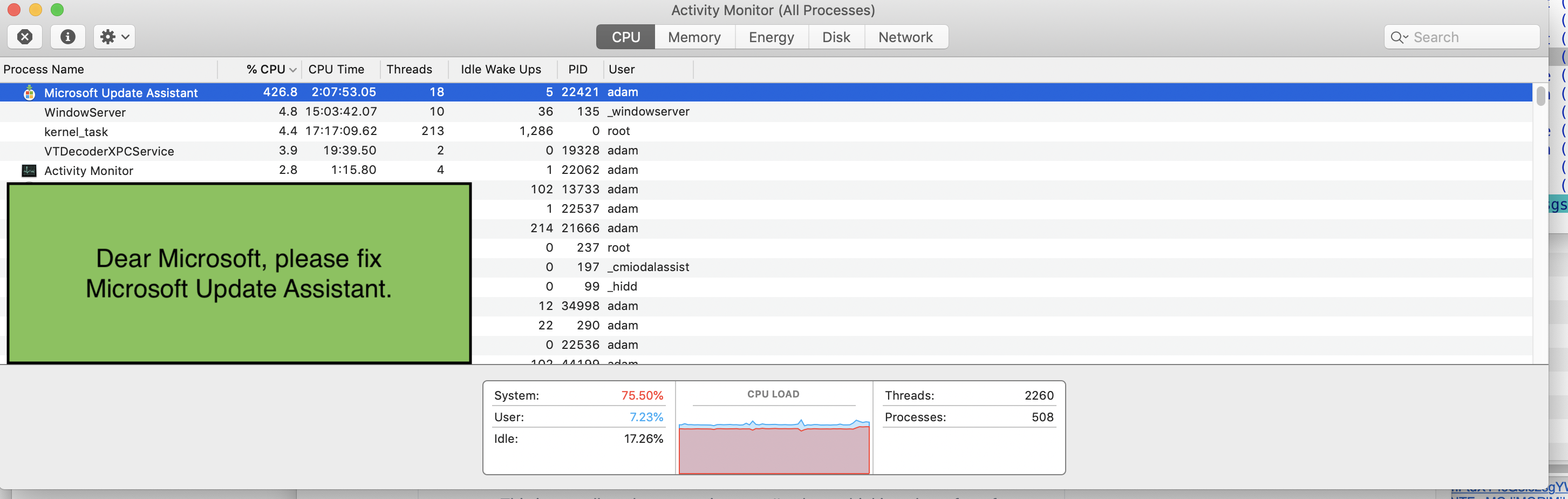Click the _cmiodalassist user entry
Viewport: 1568px width, 499px height.
point(648,267)
